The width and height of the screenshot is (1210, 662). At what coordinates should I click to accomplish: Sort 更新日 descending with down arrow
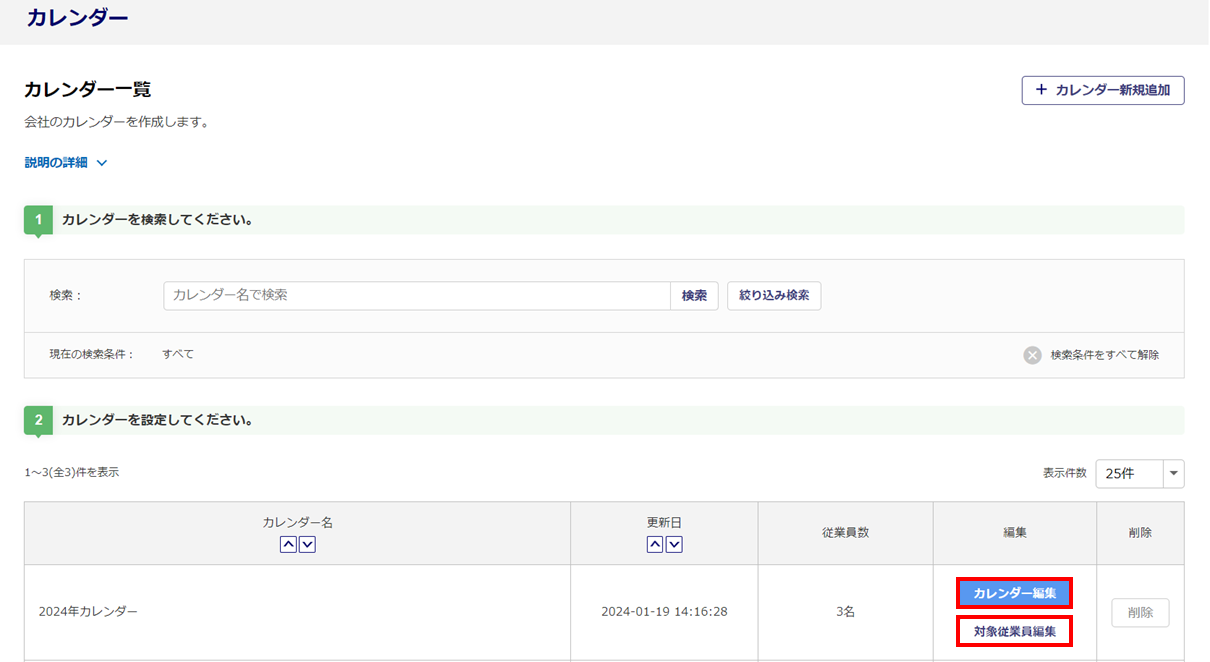tap(675, 545)
